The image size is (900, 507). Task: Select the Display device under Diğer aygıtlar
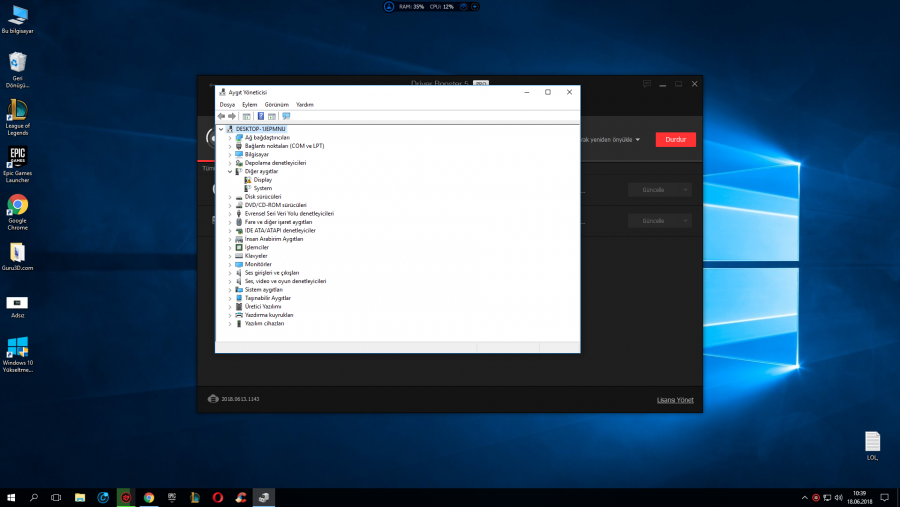point(262,180)
